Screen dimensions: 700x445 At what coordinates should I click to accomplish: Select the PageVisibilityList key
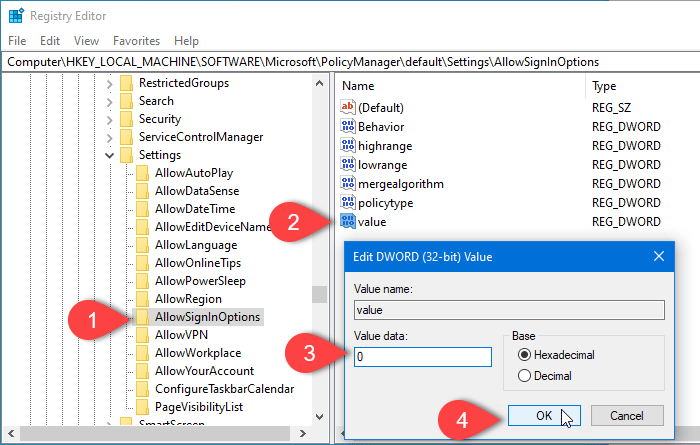point(199,407)
